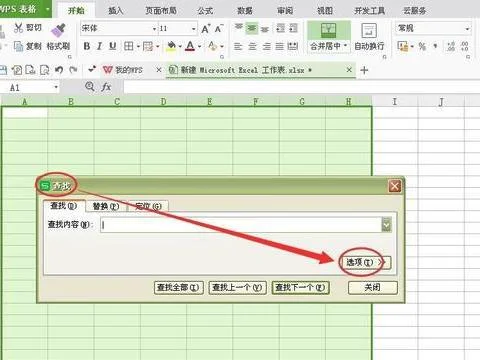This screenshot has width=480, height=360.
Task: Open the font size 11 dropdown
Action: 193,29
